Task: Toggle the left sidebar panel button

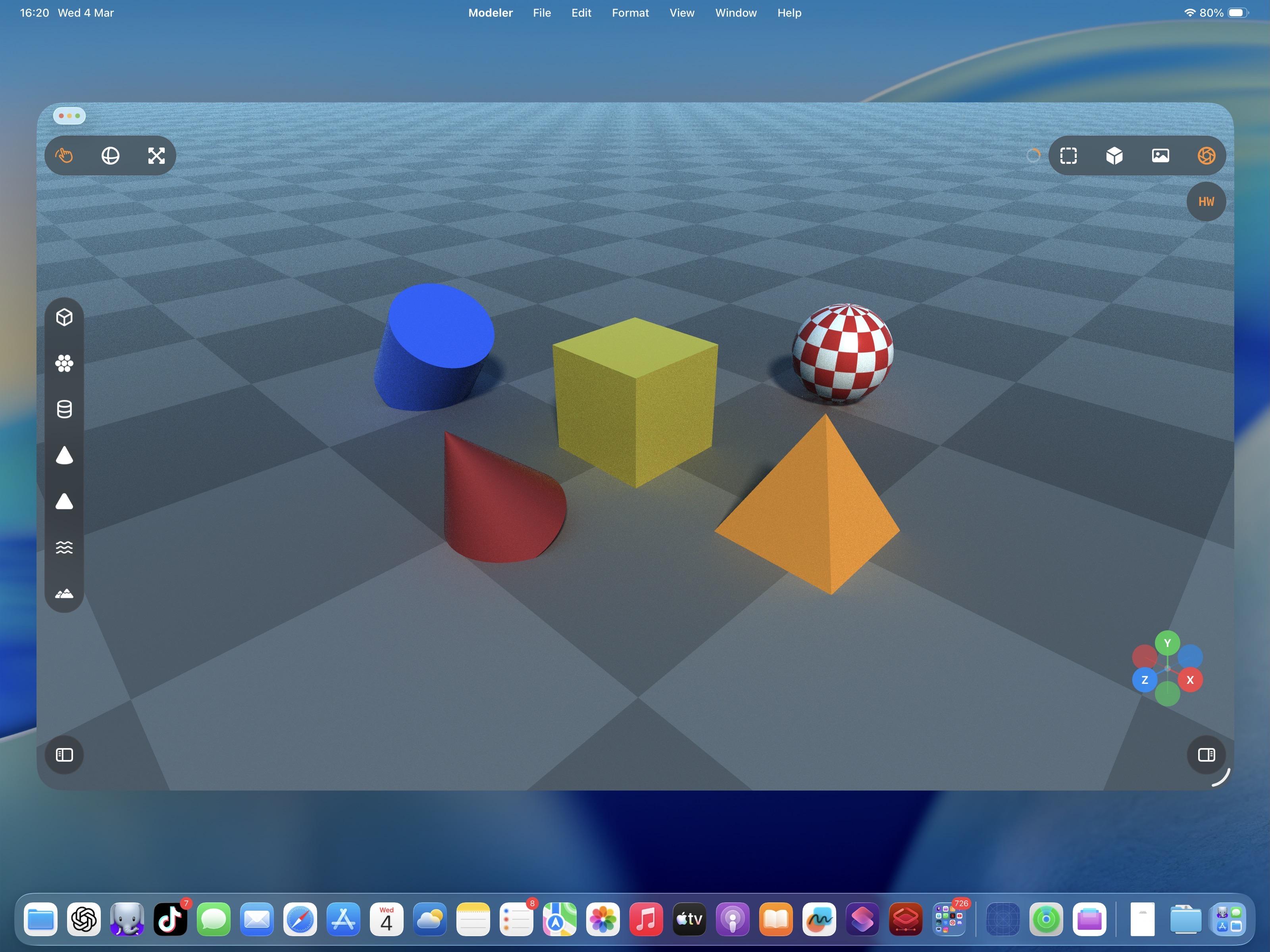Action: (x=64, y=754)
